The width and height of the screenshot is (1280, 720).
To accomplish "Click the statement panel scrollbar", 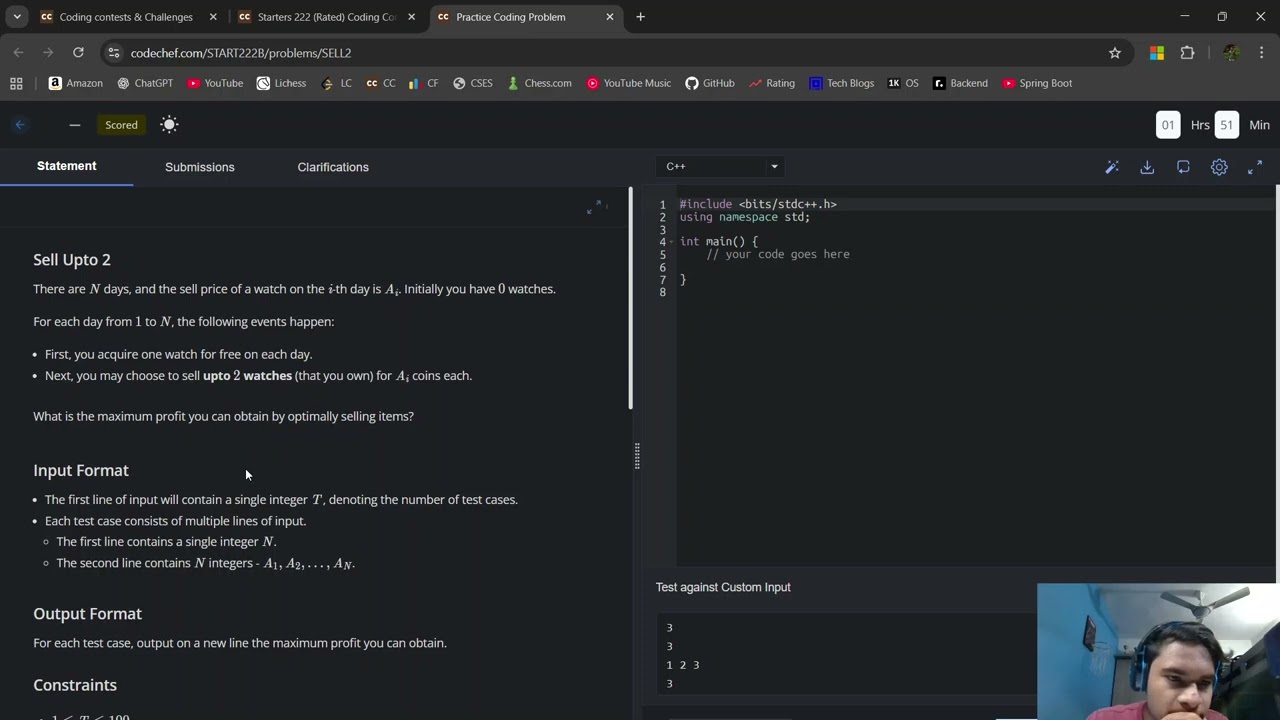I will pyautogui.click(x=630, y=298).
